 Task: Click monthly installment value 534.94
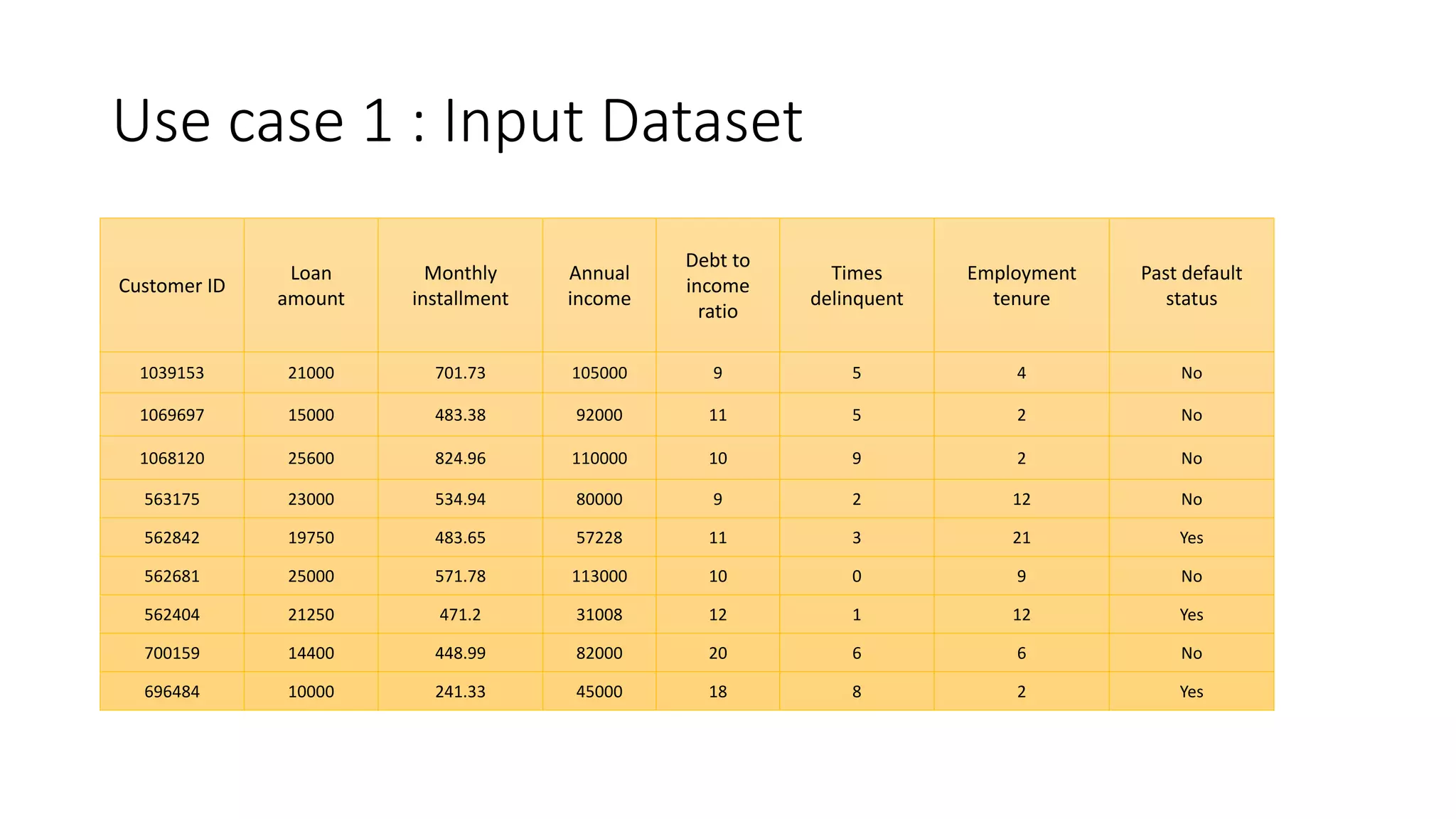tap(460, 499)
